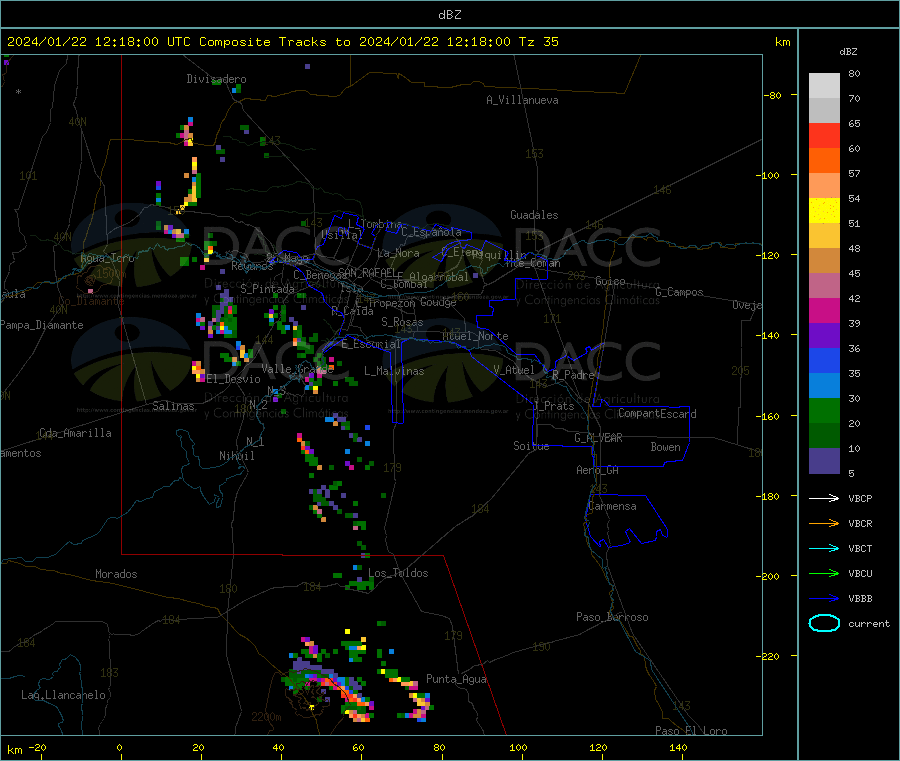The image size is (900, 761).
Task: Click the J_Prats location label
Action: coord(554,406)
